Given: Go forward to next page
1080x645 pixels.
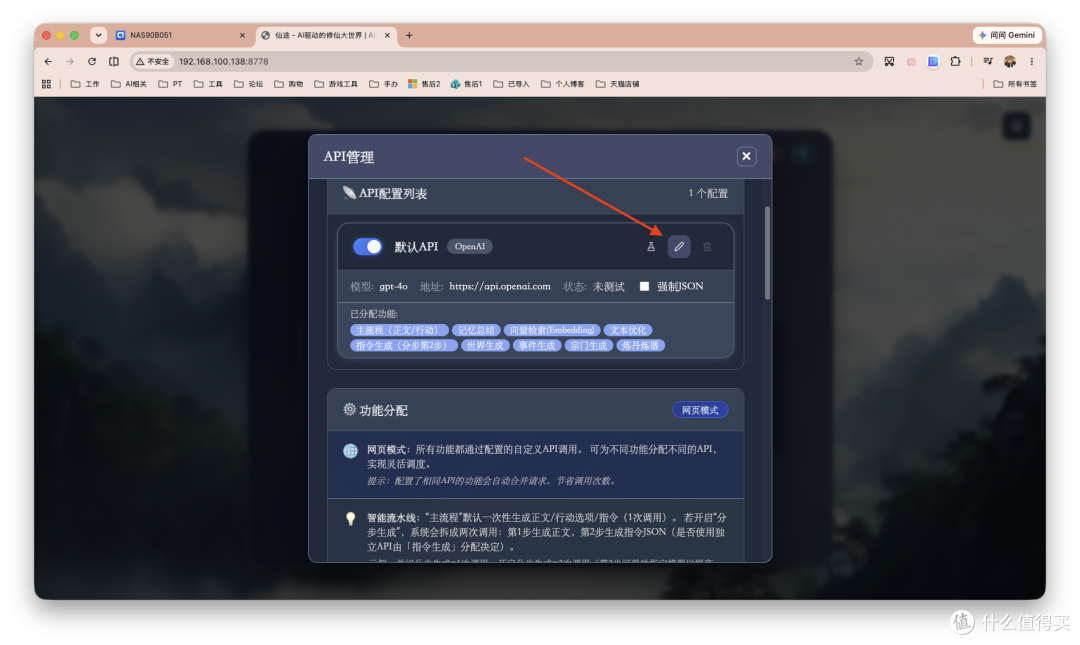Looking at the screenshot, I should (x=70, y=61).
